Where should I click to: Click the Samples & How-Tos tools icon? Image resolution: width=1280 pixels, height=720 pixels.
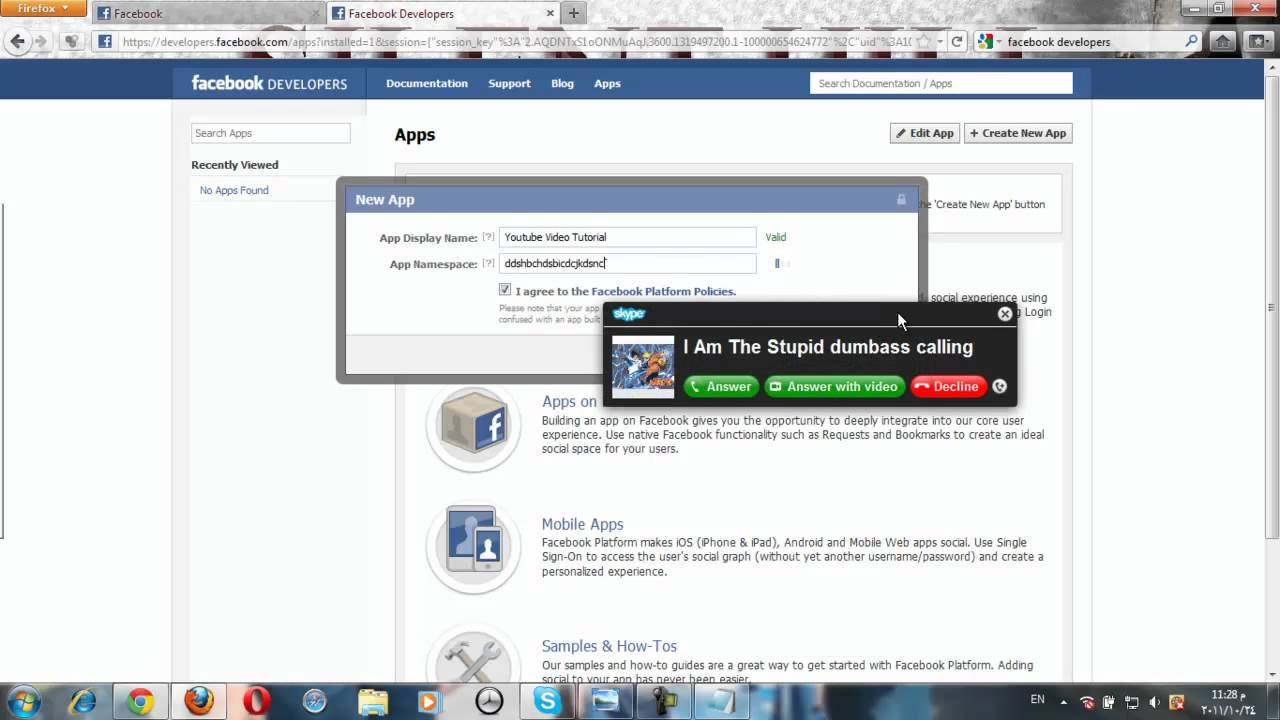[473, 654]
